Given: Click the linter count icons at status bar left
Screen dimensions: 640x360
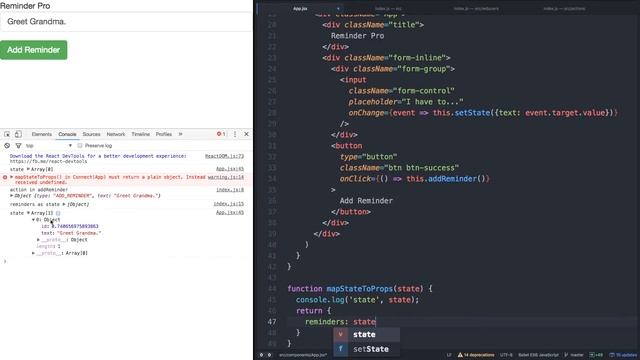Looking at the screenshot, I should 265,355.
